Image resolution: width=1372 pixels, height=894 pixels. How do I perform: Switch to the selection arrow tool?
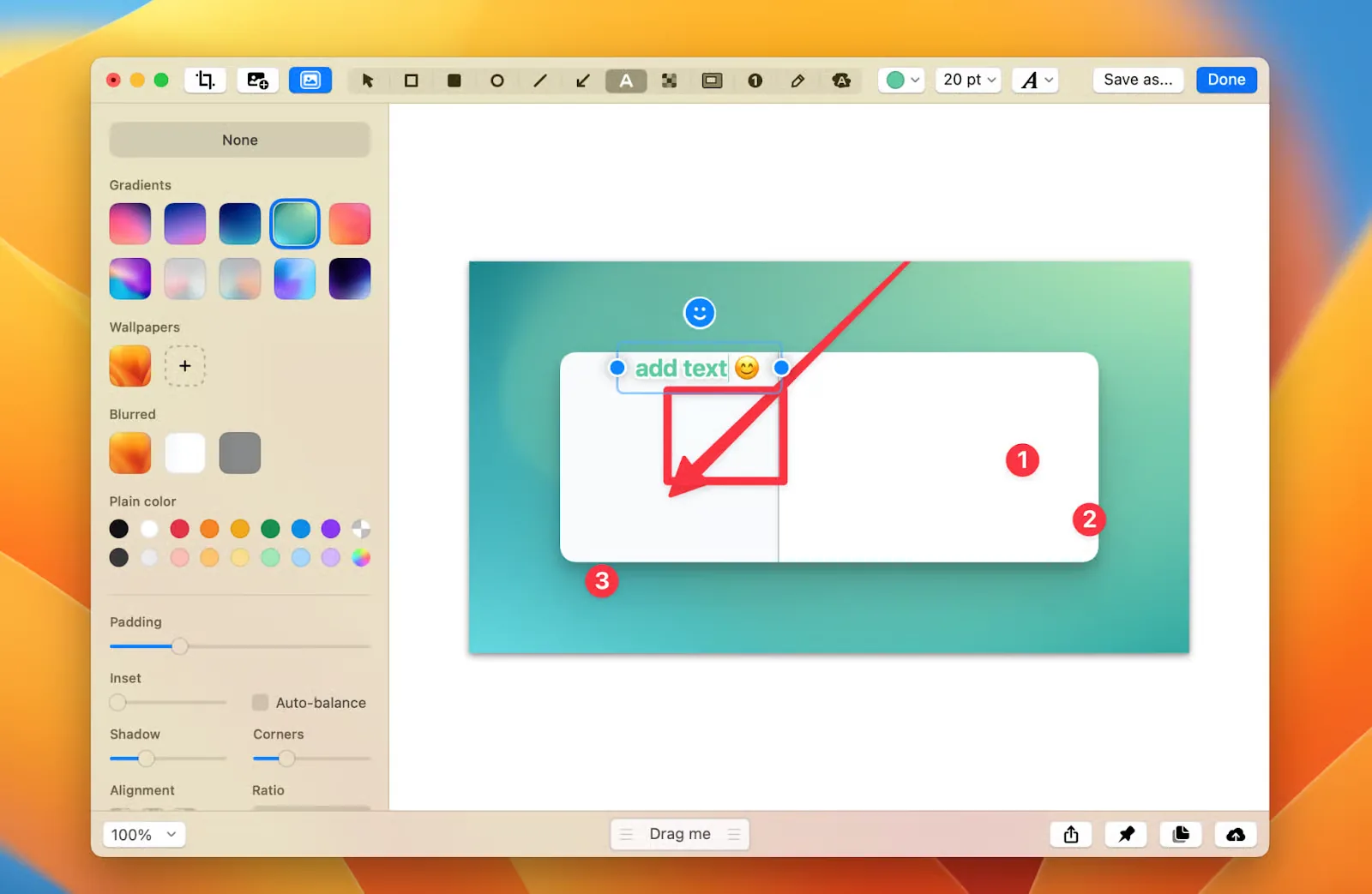click(368, 80)
